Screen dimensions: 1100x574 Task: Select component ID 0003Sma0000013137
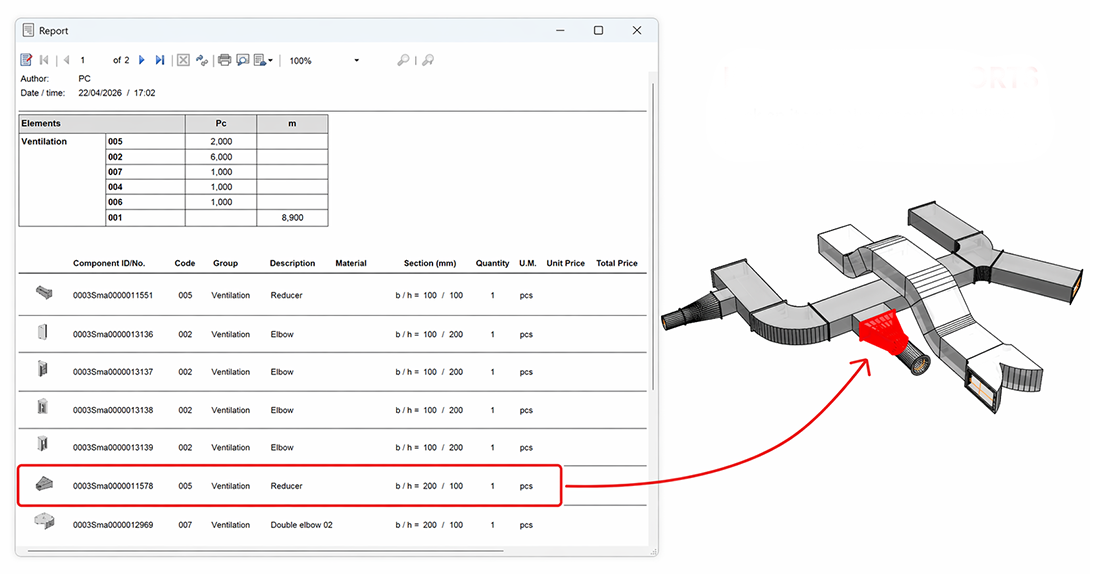[x=113, y=372]
